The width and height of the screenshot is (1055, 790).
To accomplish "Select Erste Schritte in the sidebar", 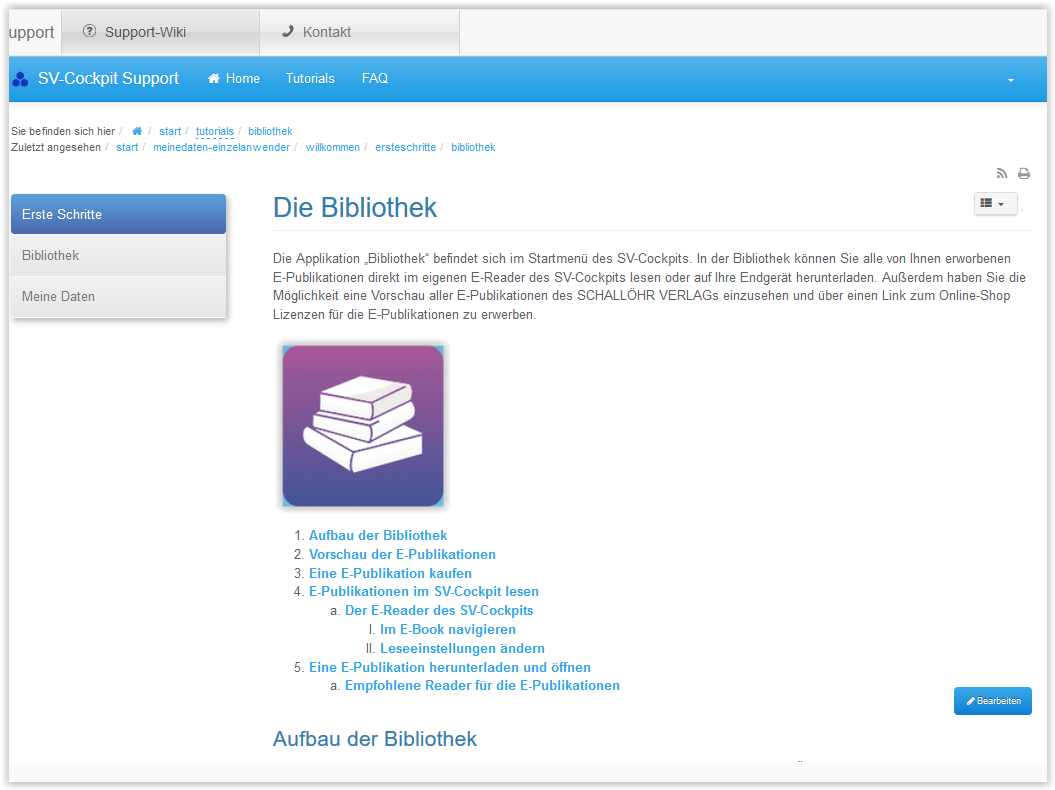I will (118, 214).
